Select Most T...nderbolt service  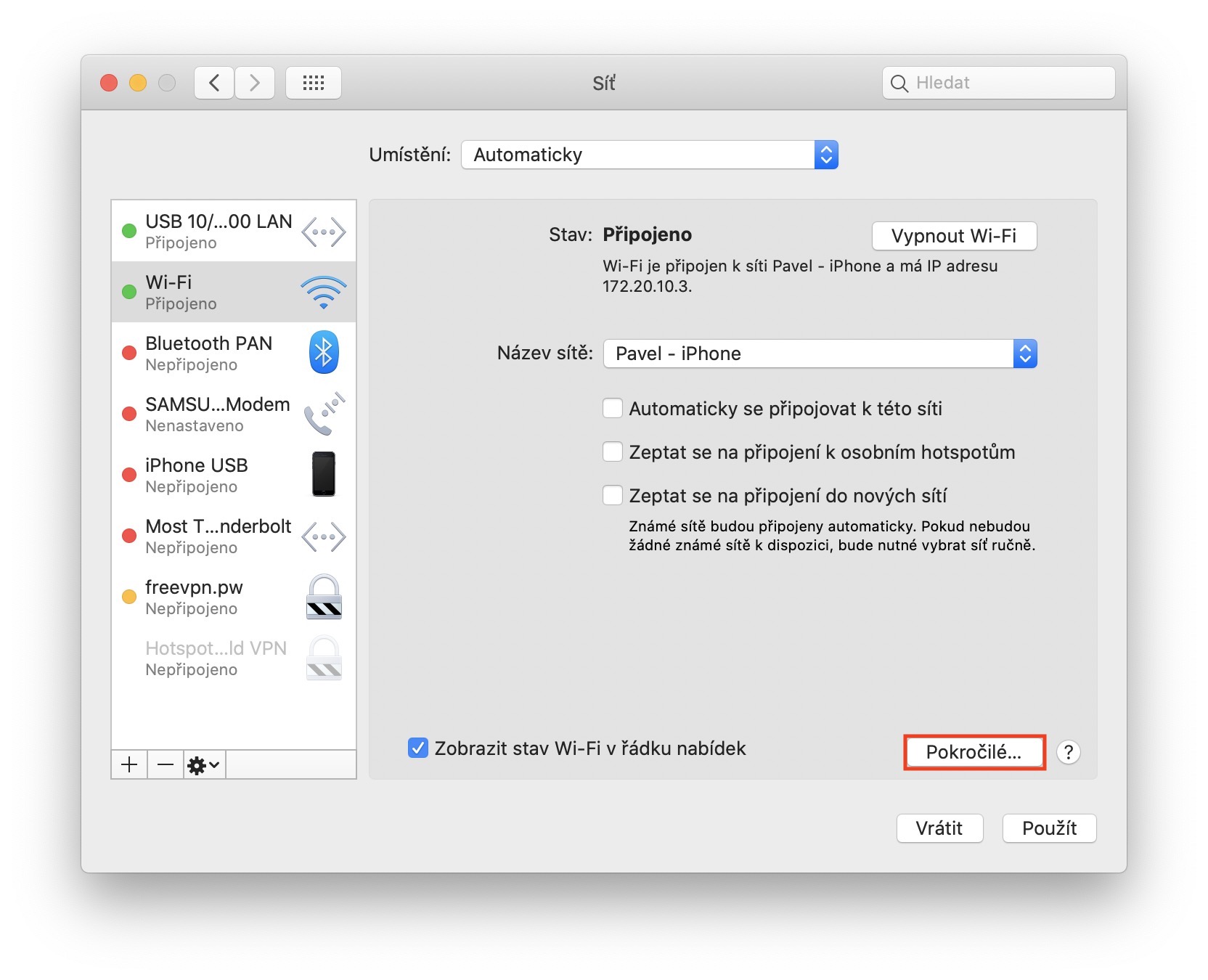[234, 536]
